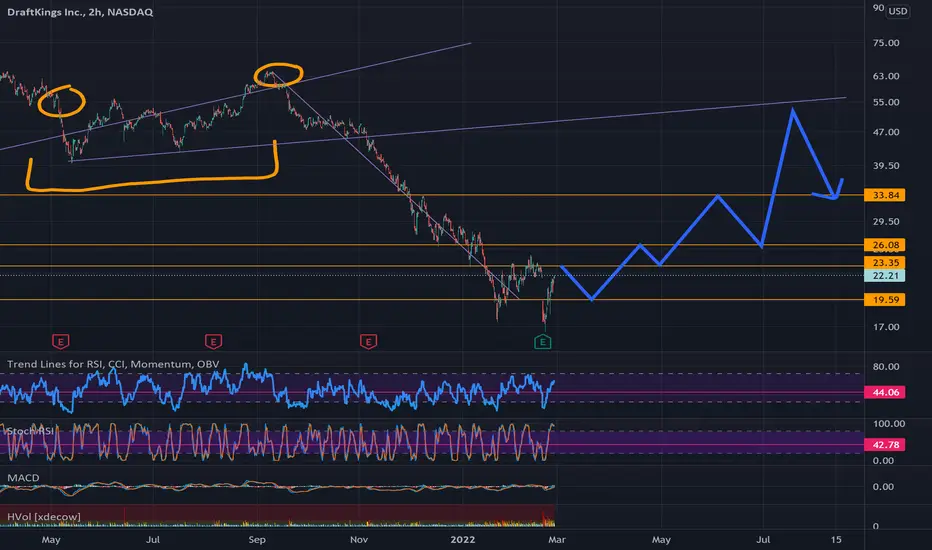Click the Nov label on time axis
This screenshot has width=932, height=550.
[x=359, y=540]
